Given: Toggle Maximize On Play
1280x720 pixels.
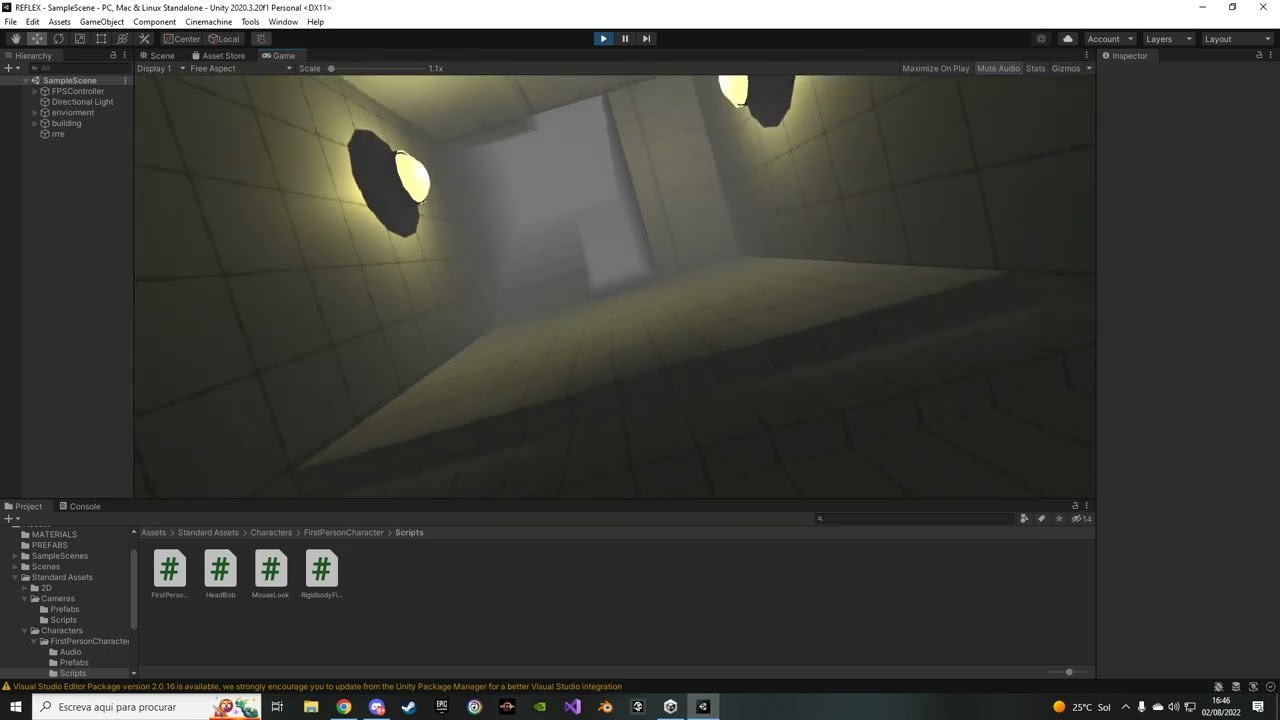Looking at the screenshot, I should tap(936, 69).
